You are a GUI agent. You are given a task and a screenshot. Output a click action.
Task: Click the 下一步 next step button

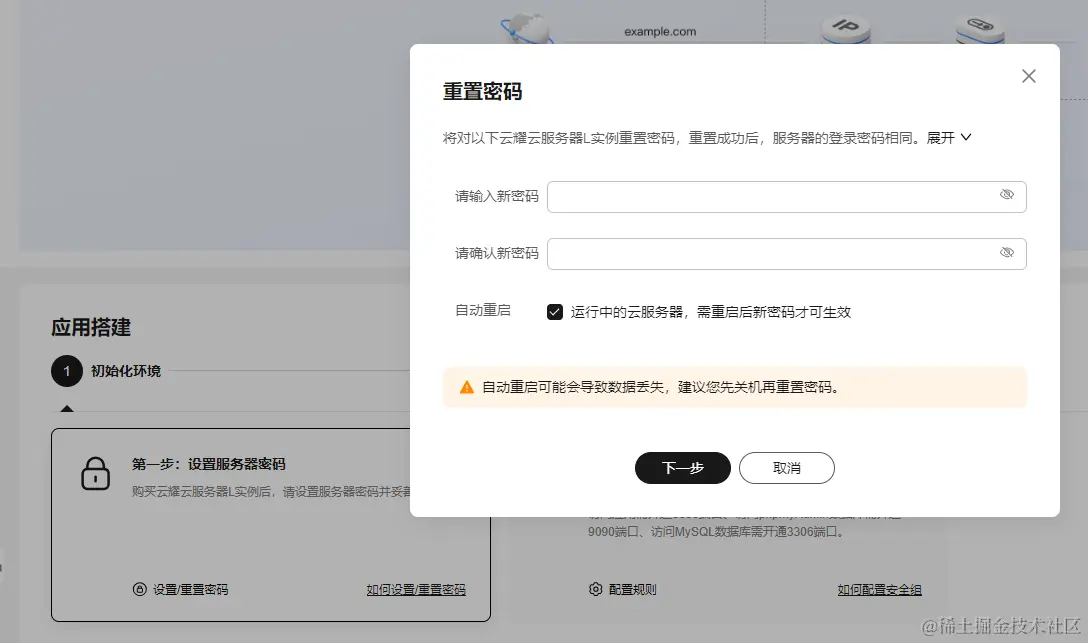tap(682, 468)
